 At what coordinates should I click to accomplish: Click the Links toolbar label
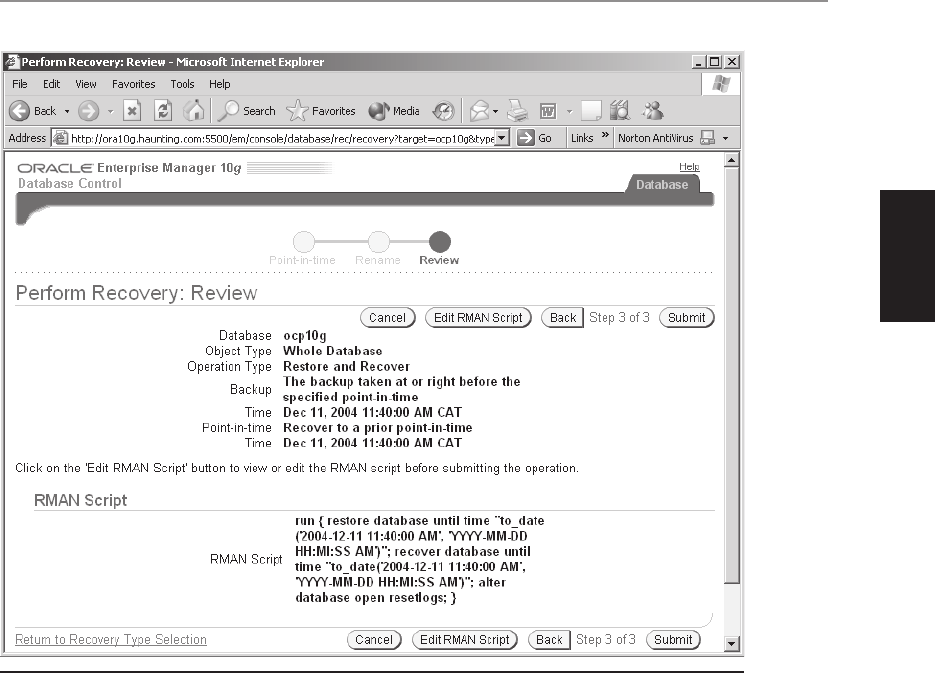(582, 138)
